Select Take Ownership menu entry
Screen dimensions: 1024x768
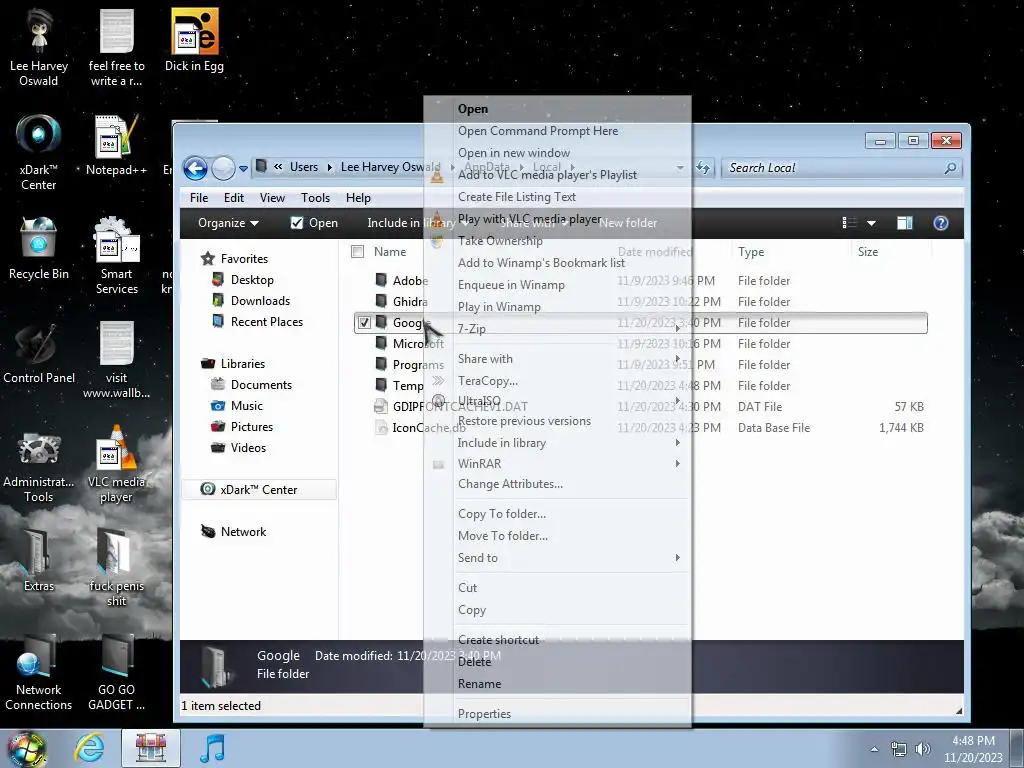point(500,241)
